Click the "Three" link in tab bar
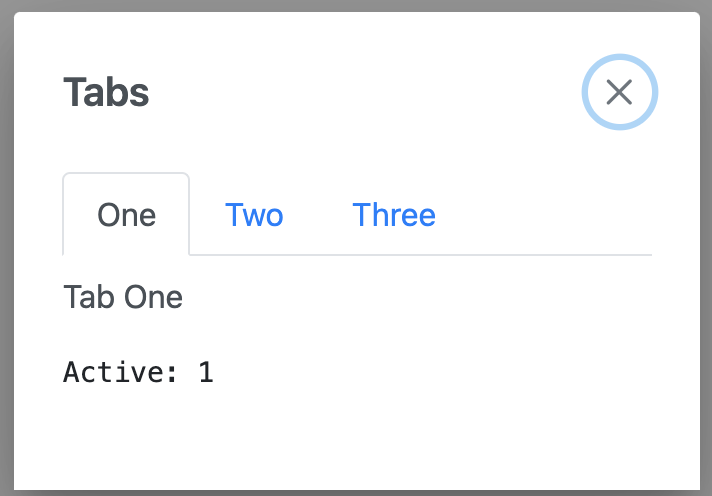The image size is (712, 496). click(x=394, y=215)
